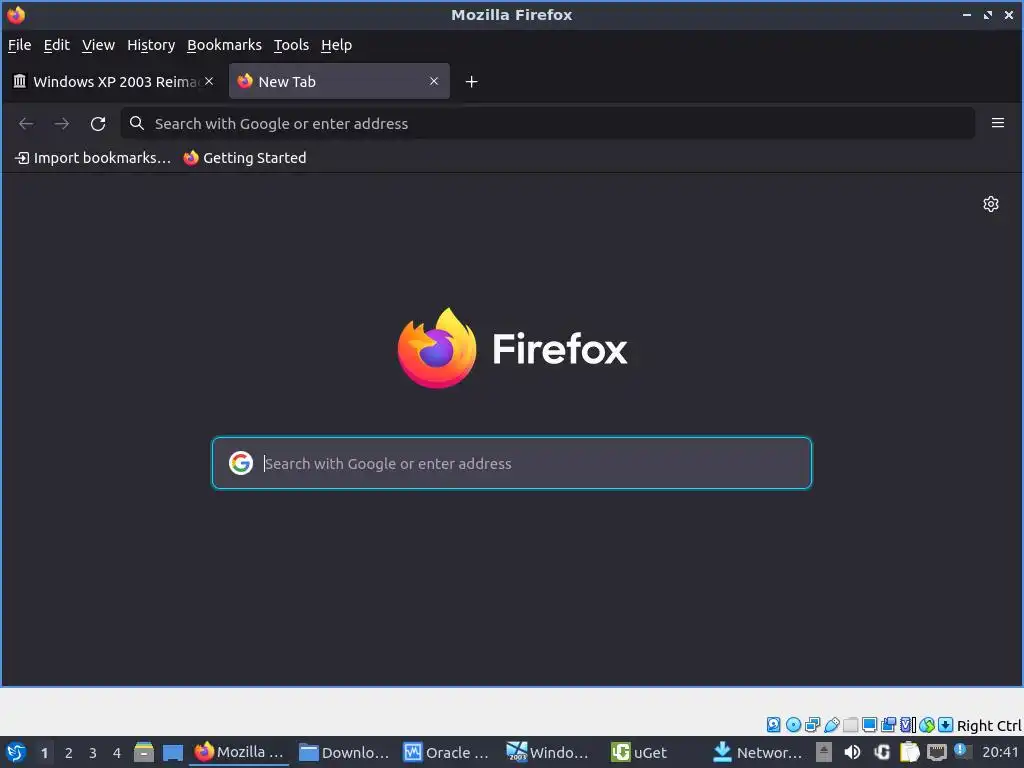Activate Mozilla Firefox taskbar entry
This screenshot has width=1024, height=768.
click(x=239, y=752)
